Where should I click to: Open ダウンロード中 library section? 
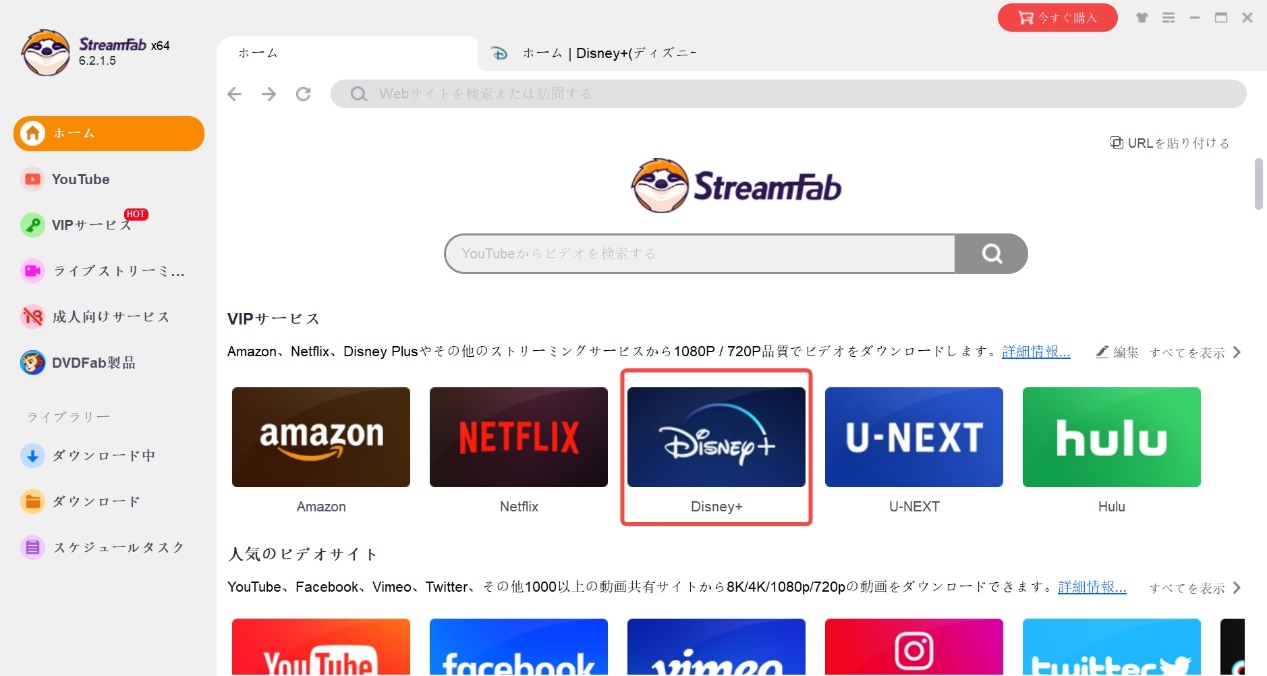click(x=88, y=456)
